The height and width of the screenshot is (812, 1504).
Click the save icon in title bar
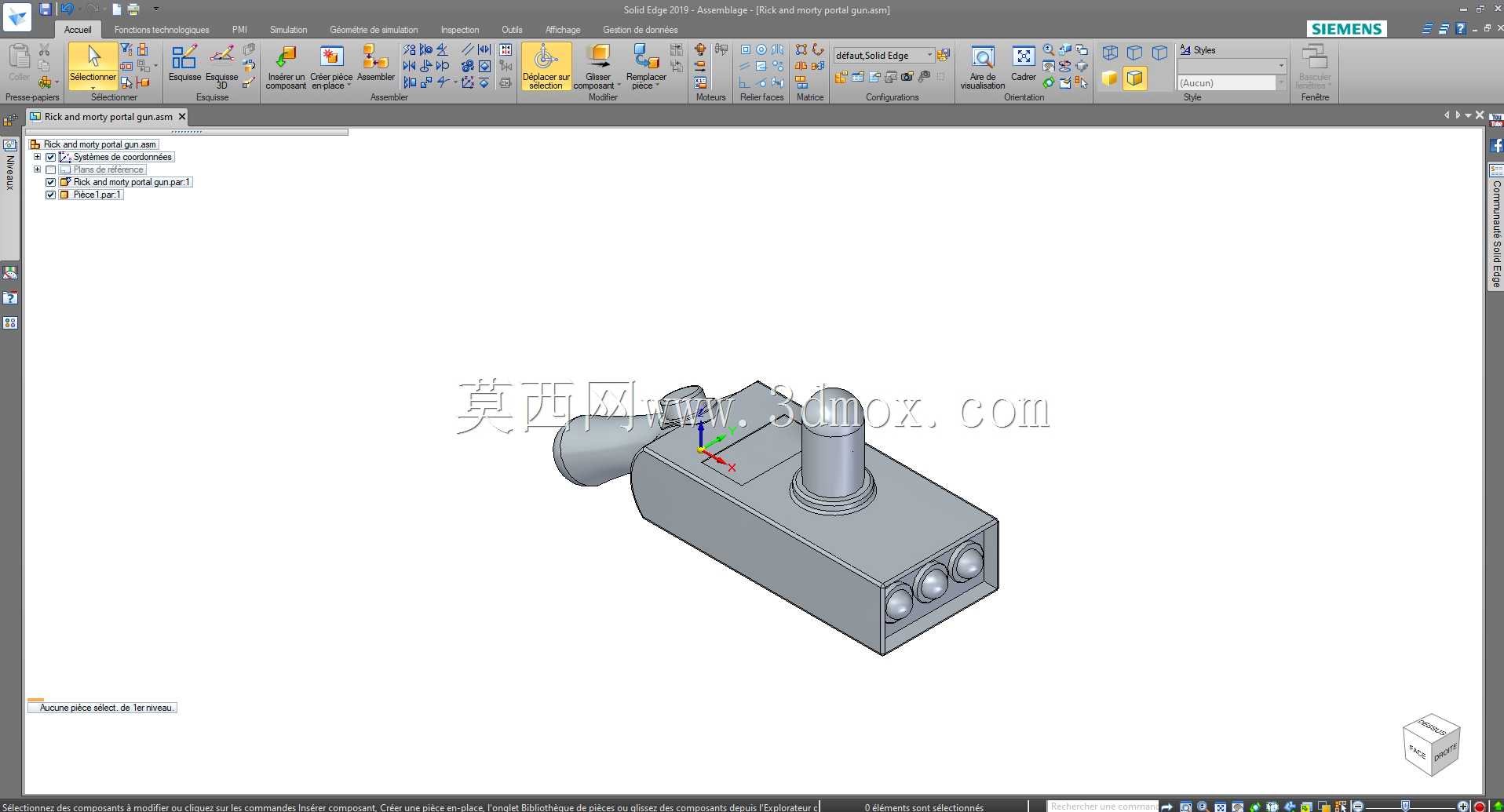click(46, 9)
